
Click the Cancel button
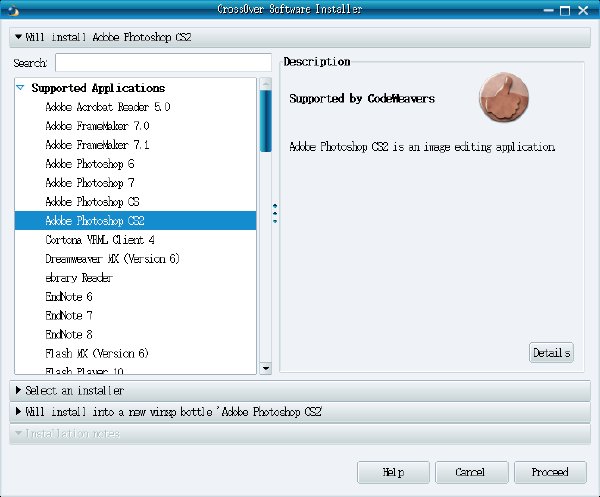(471, 472)
